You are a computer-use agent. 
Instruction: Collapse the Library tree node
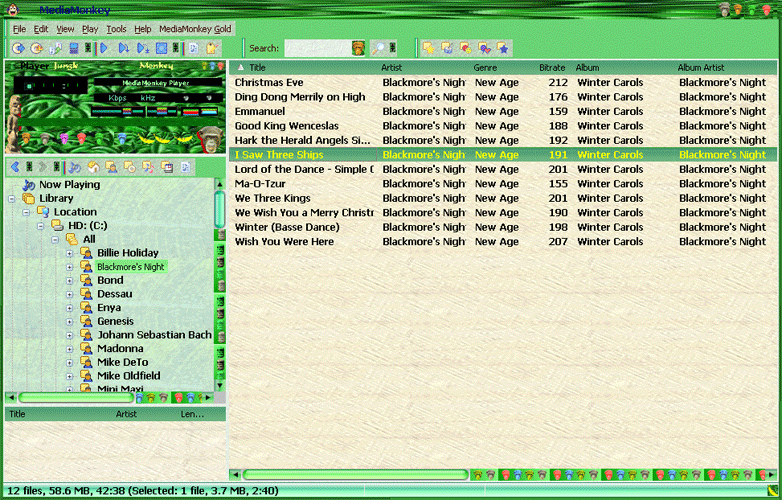pos(11,198)
